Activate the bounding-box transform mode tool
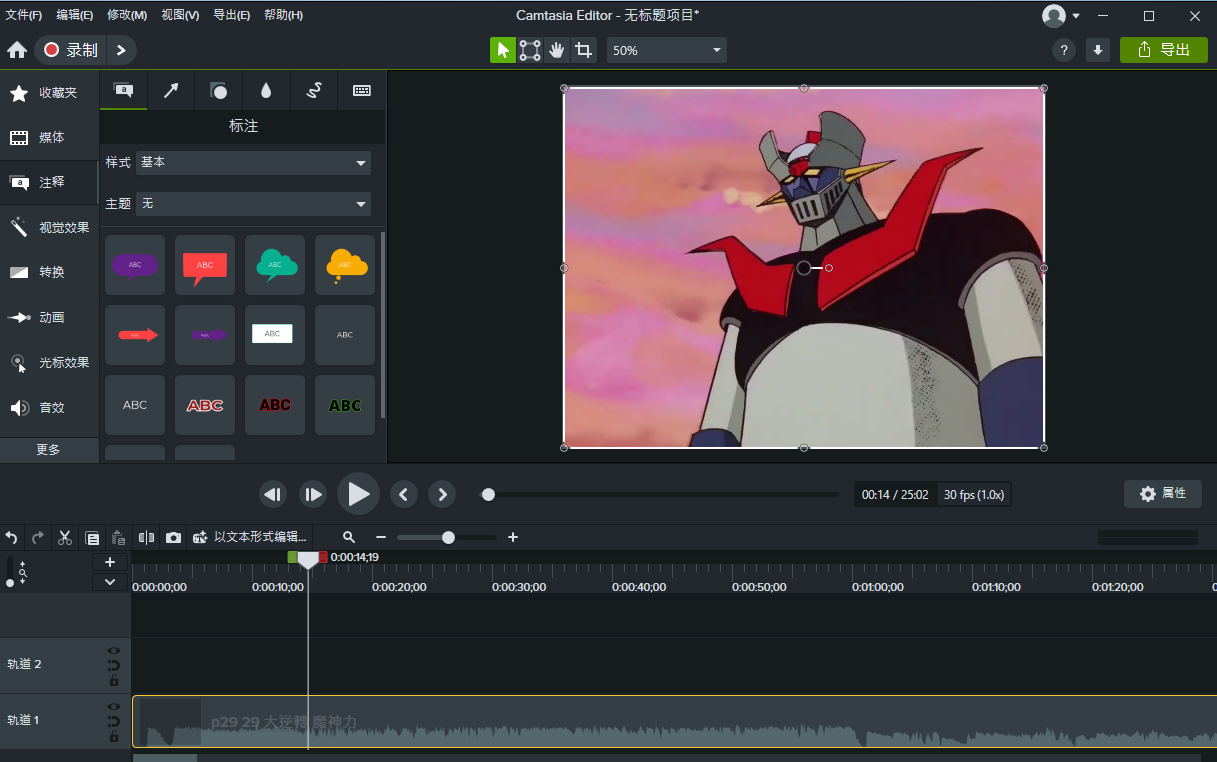1217x762 pixels. [530, 50]
